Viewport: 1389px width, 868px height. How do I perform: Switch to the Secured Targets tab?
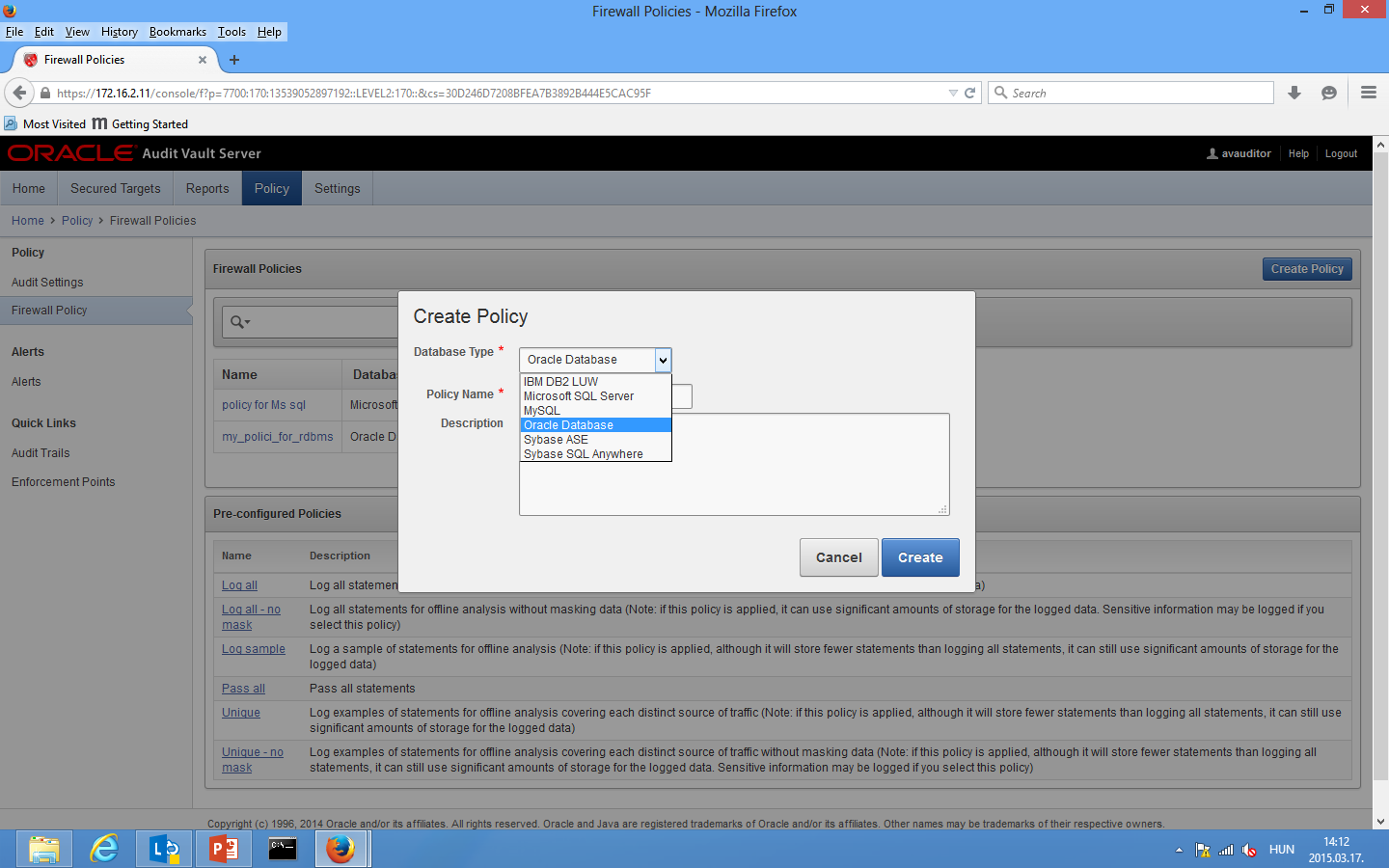point(116,188)
